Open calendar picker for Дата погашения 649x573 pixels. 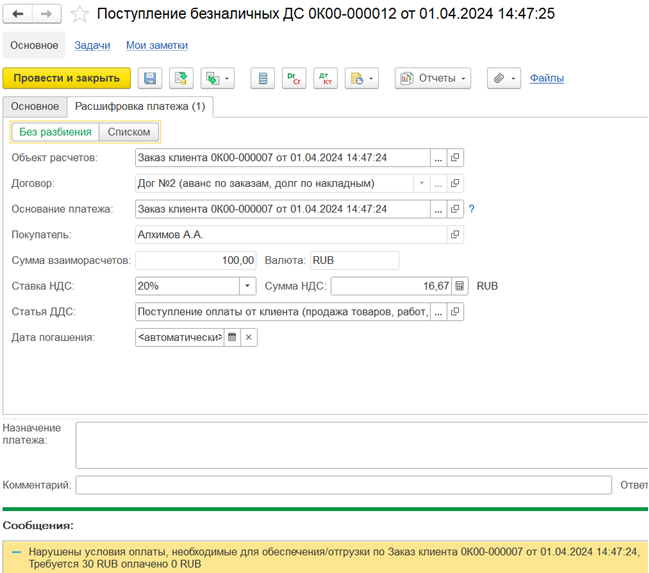coord(232,337)
